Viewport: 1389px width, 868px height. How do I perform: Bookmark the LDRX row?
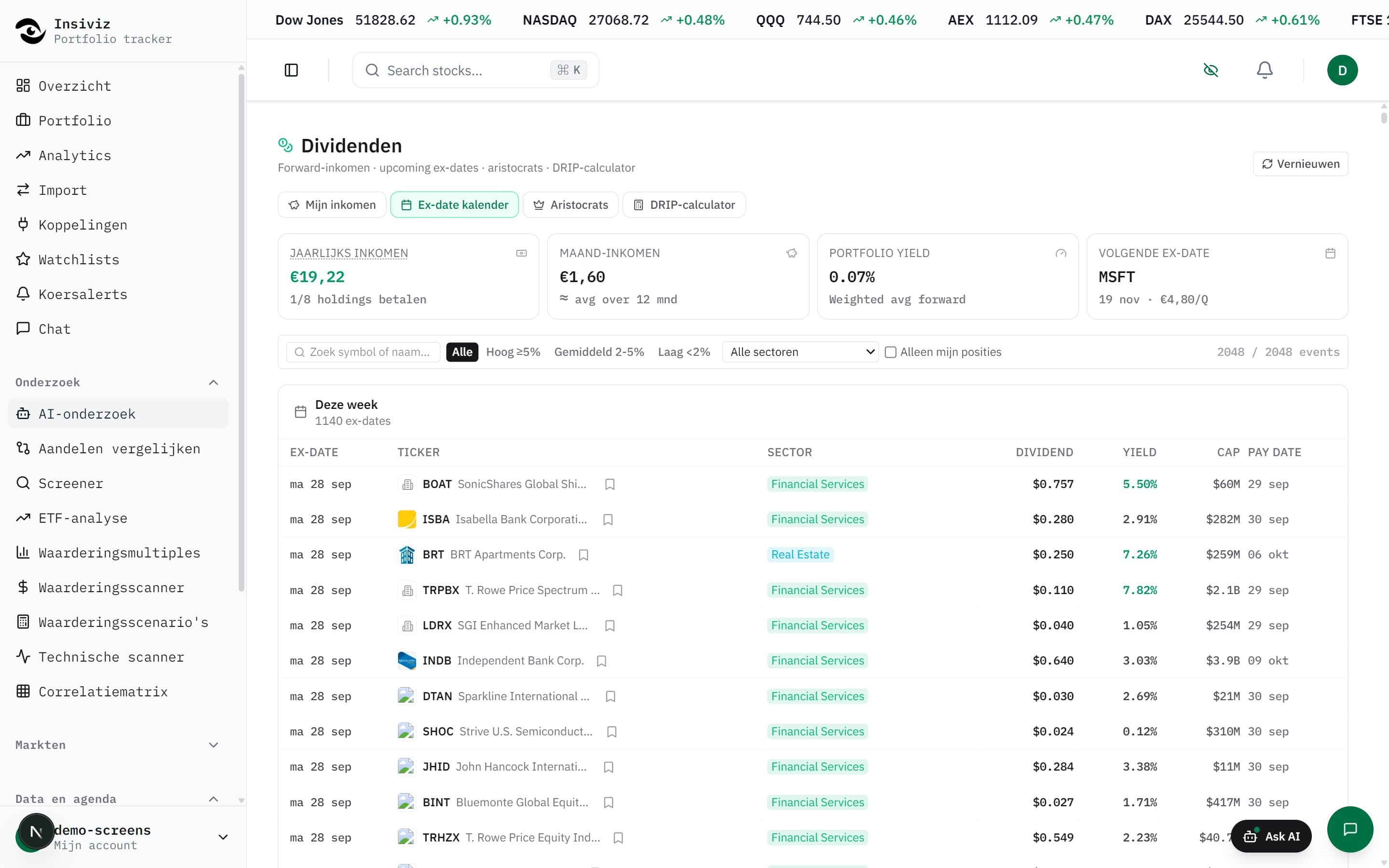(x=610, y=625)
